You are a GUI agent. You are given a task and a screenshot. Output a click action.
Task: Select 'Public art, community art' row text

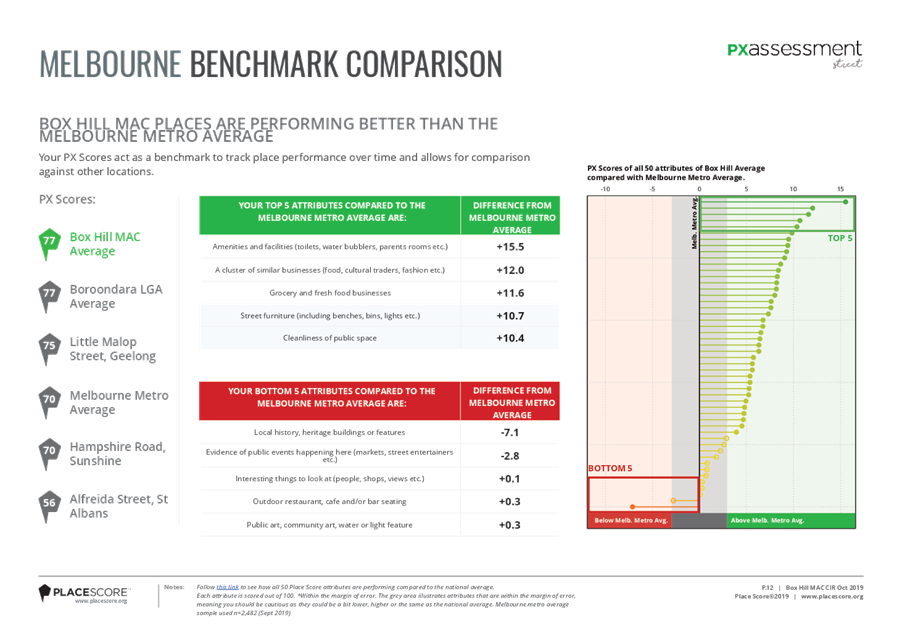pos(330,525)
